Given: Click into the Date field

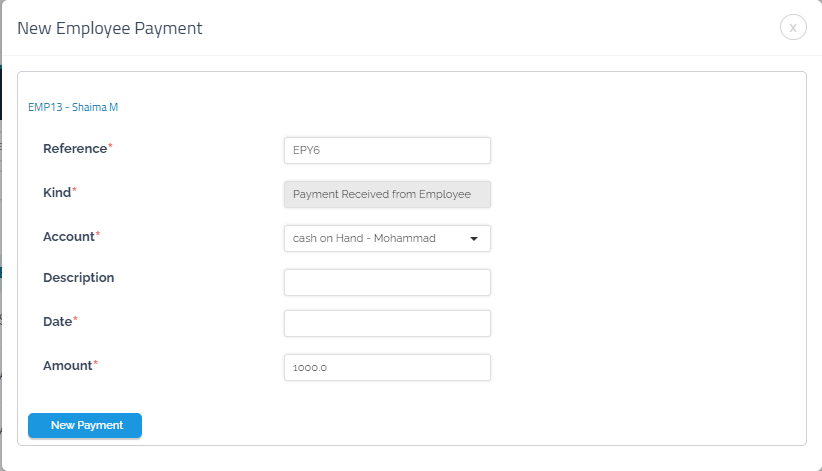Looking at the screenshot, I should 387,323.
